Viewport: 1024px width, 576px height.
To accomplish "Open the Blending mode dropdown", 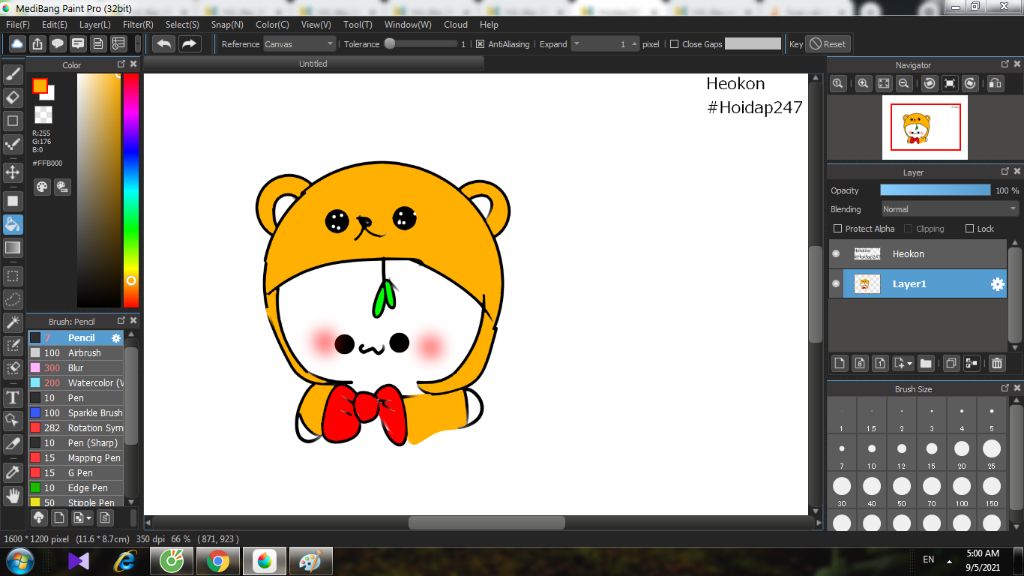I will (x=949, y=209).
